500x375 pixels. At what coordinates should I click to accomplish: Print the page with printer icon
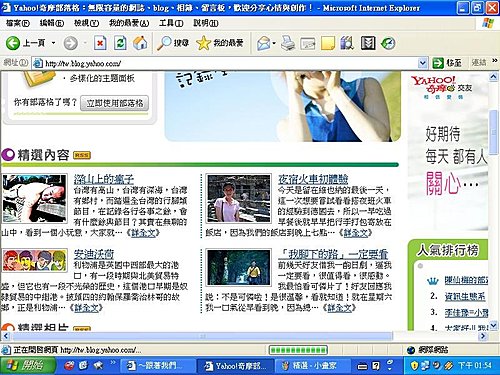pos(288,43)
